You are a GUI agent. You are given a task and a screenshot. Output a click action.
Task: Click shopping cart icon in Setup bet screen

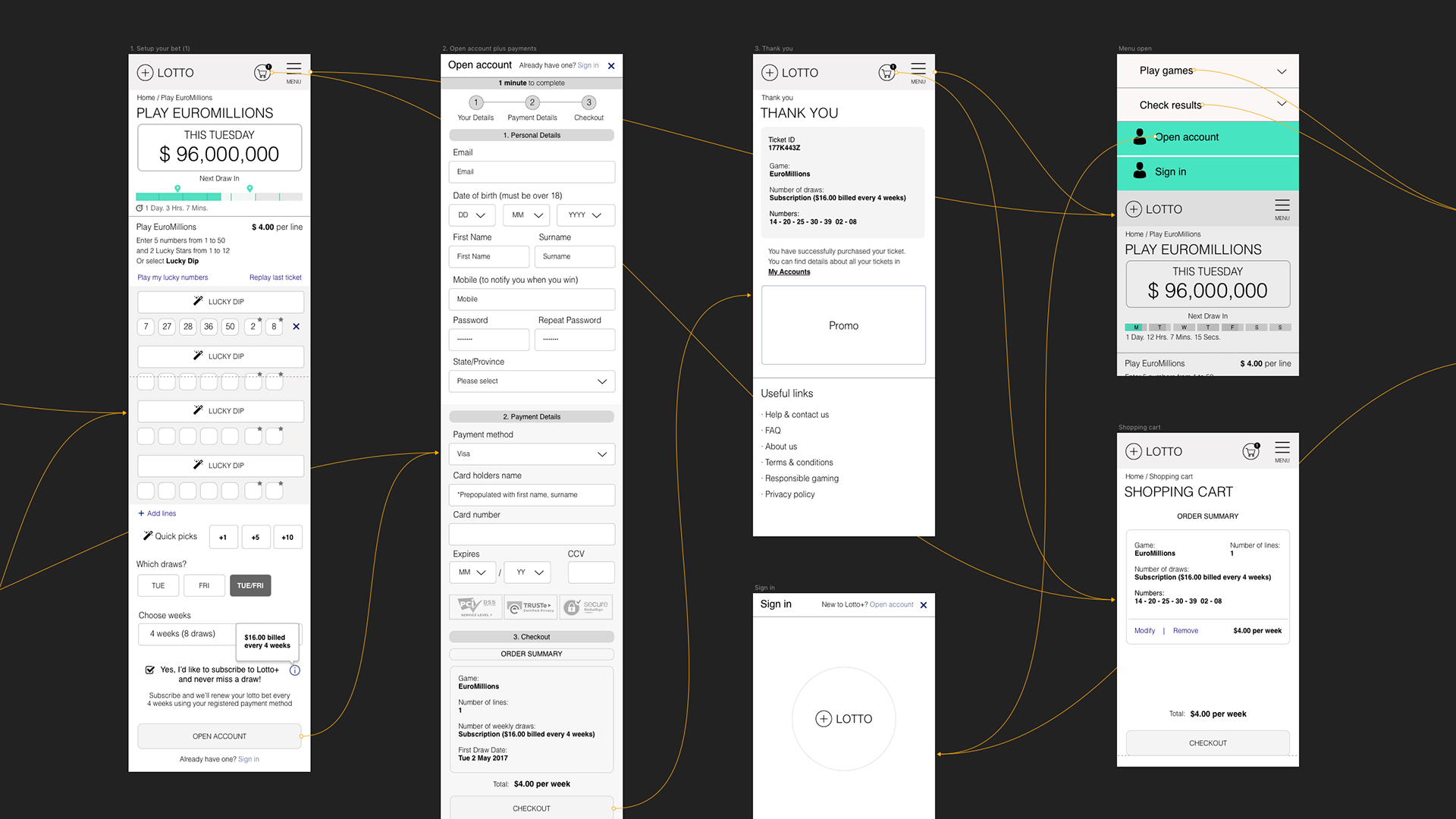[262, 73]
